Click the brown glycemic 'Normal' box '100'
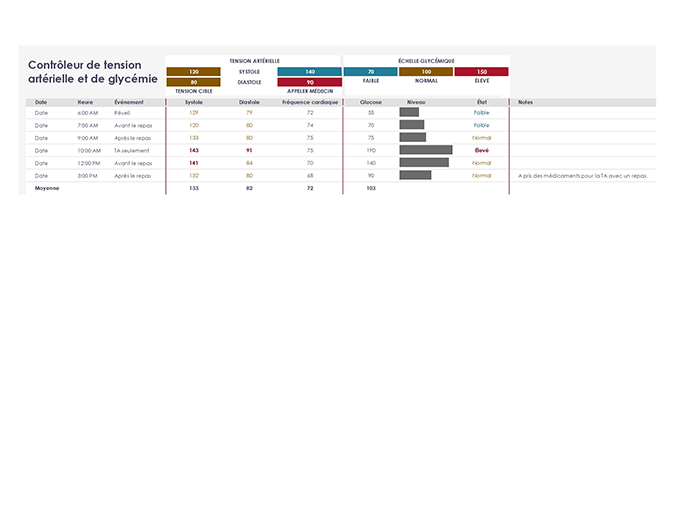The image size is (675, 520). coord(426,71)
